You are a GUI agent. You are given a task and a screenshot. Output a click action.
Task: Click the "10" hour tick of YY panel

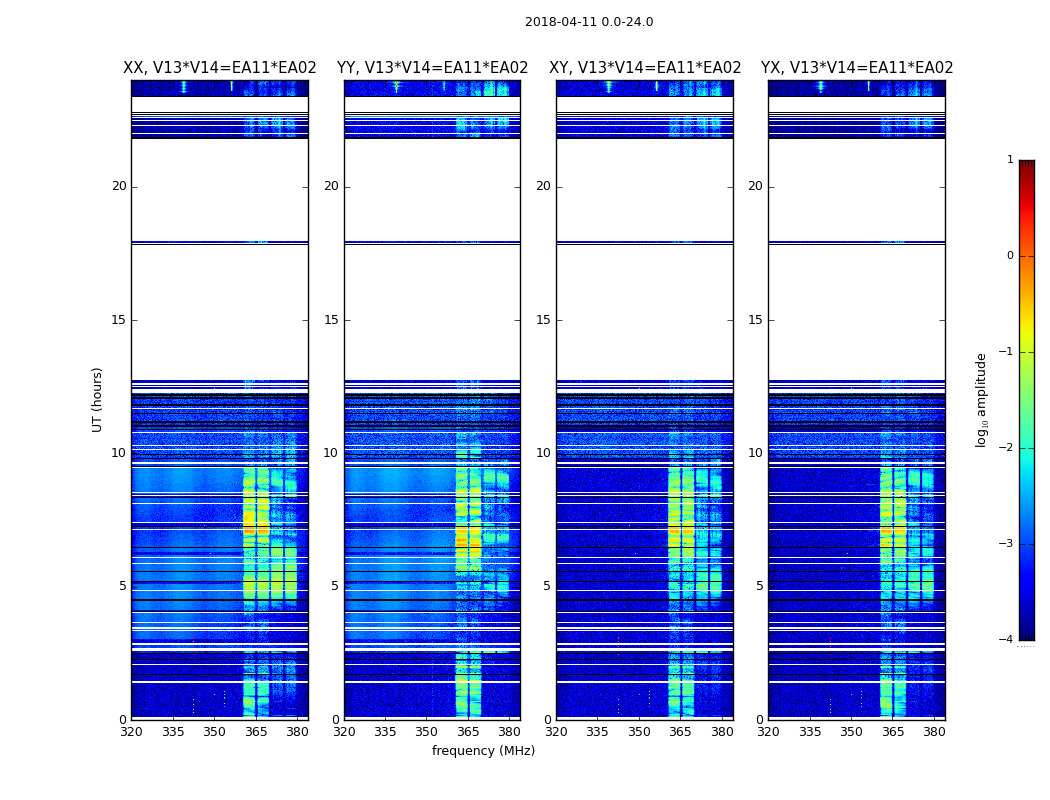pyautogui.click(x=331, y=453)
